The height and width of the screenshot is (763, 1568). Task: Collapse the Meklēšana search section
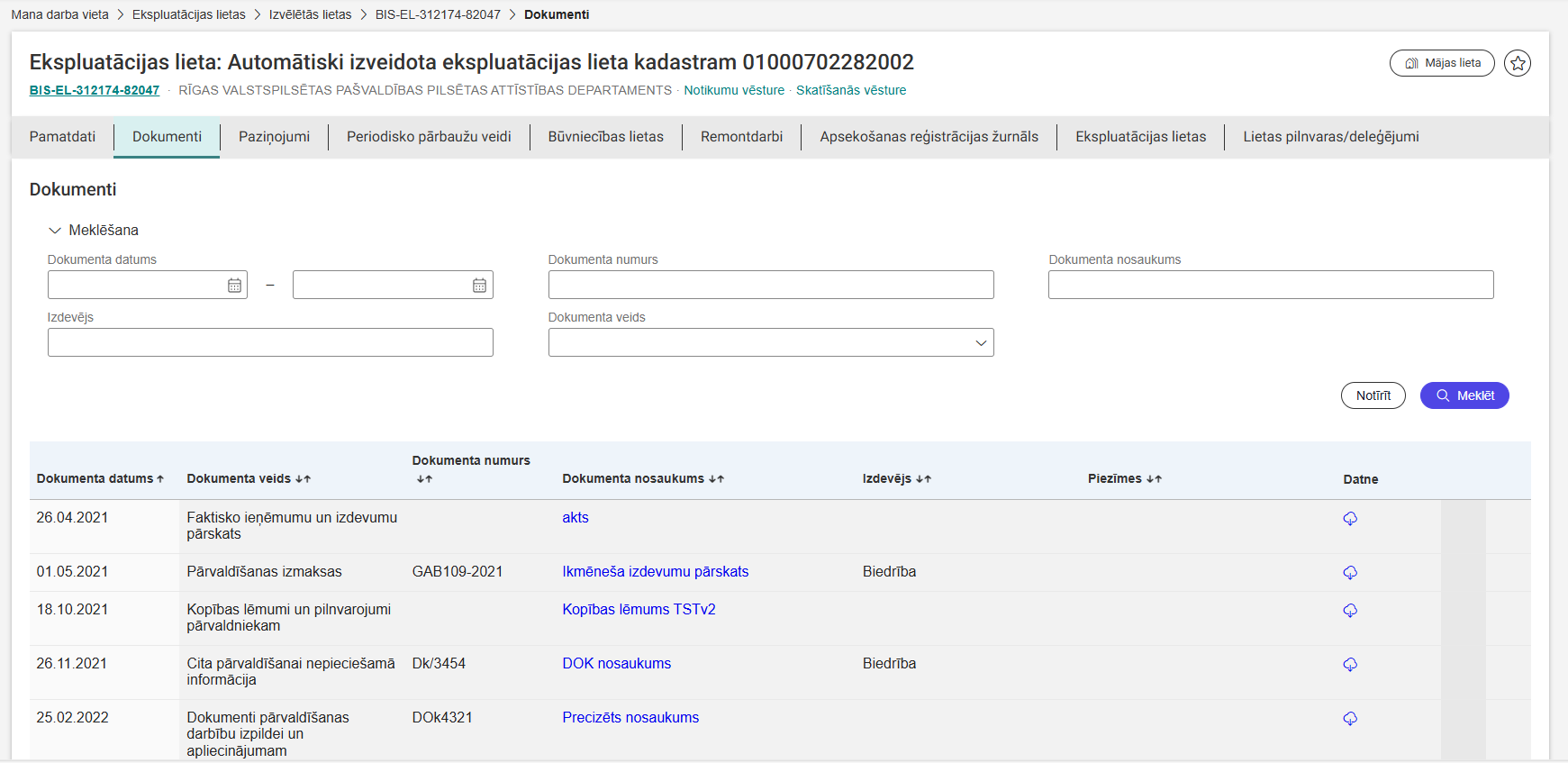[x=55, y=231]
